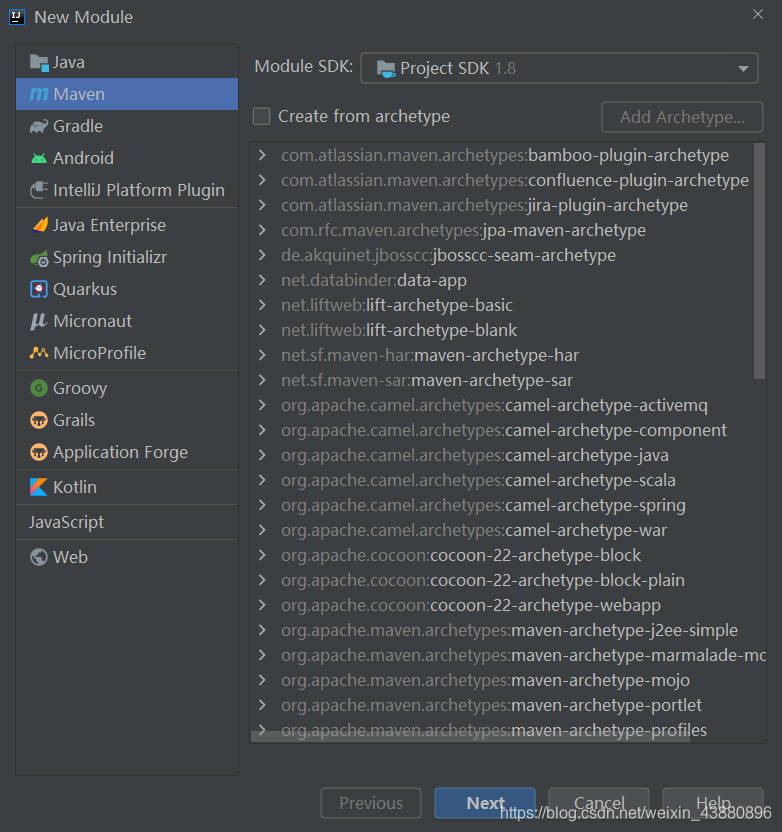The width and height of the screenshot is (782, 832).
Task: Select maven-archetype-portlet row
Action: (x=508, y=705)
